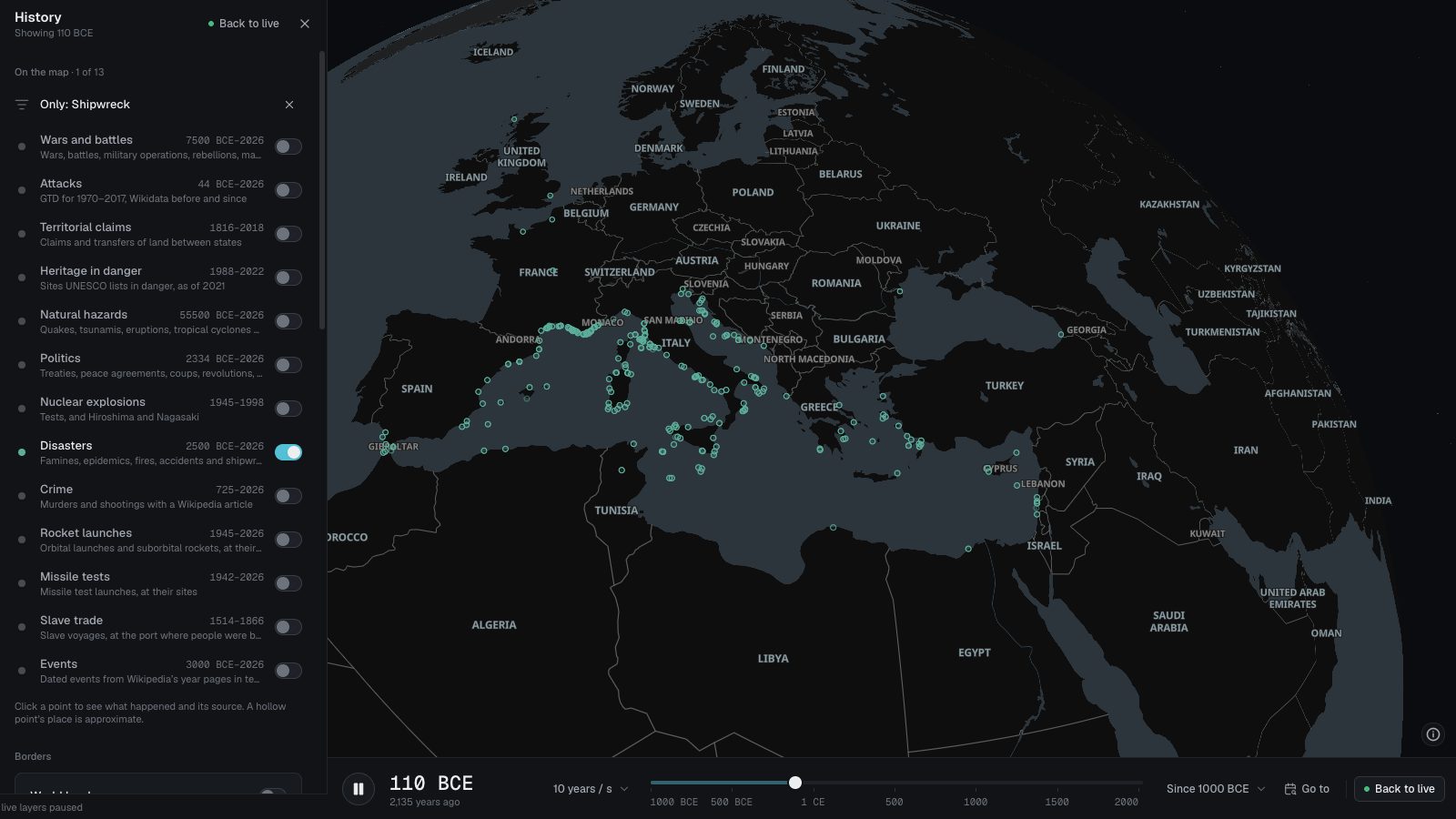Toggle Nuclear explosions layer on
The width and height of the screenshot is (1456, 819).
288,409
